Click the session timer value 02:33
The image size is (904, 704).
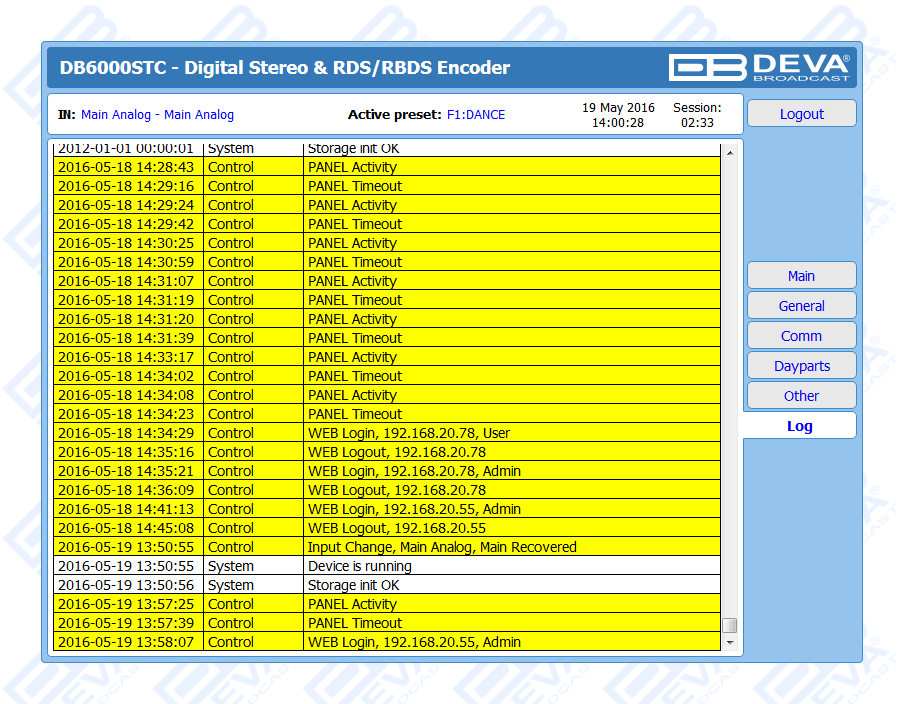point(696,123)
